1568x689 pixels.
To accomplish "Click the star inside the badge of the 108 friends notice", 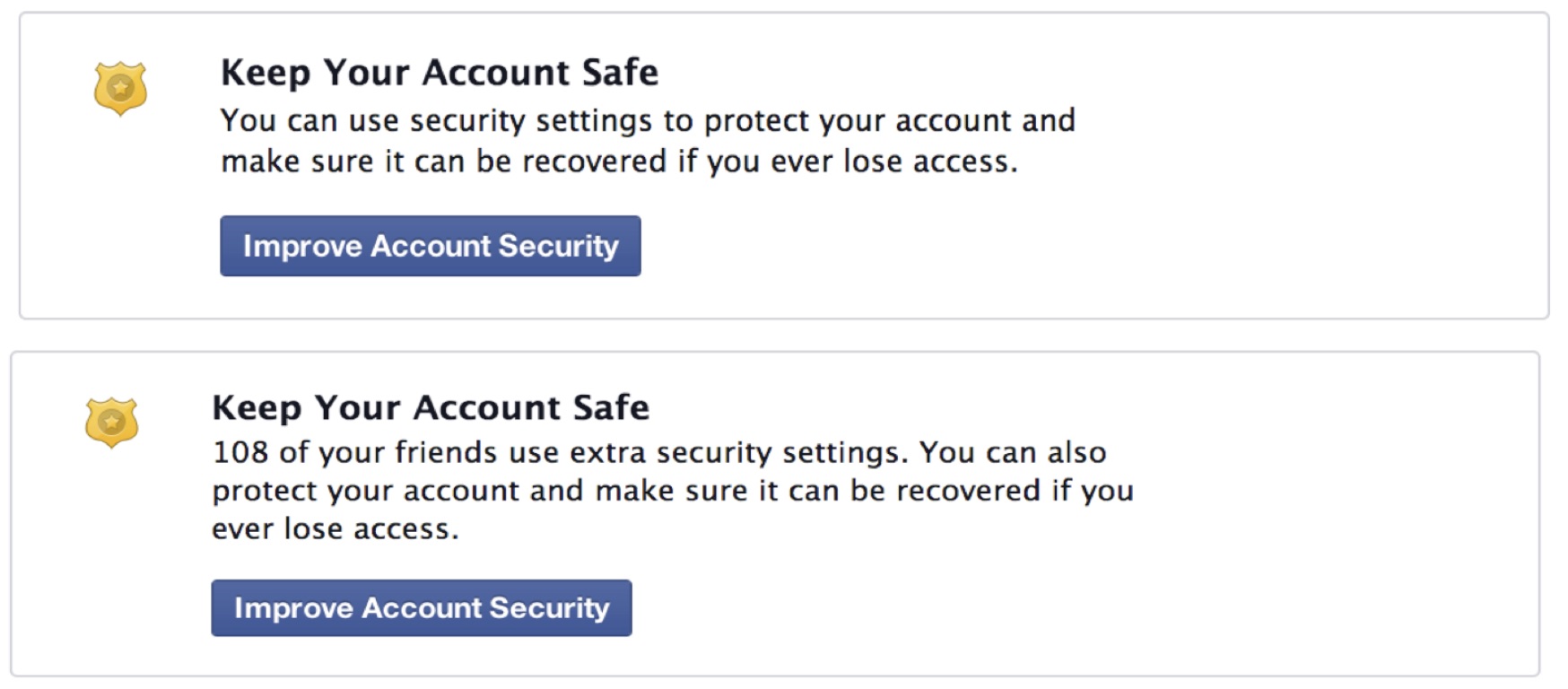I will click(x=111, y=420).
